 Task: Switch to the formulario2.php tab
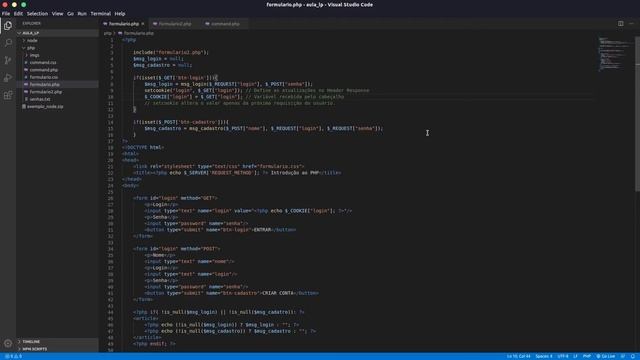click(175, 24)
